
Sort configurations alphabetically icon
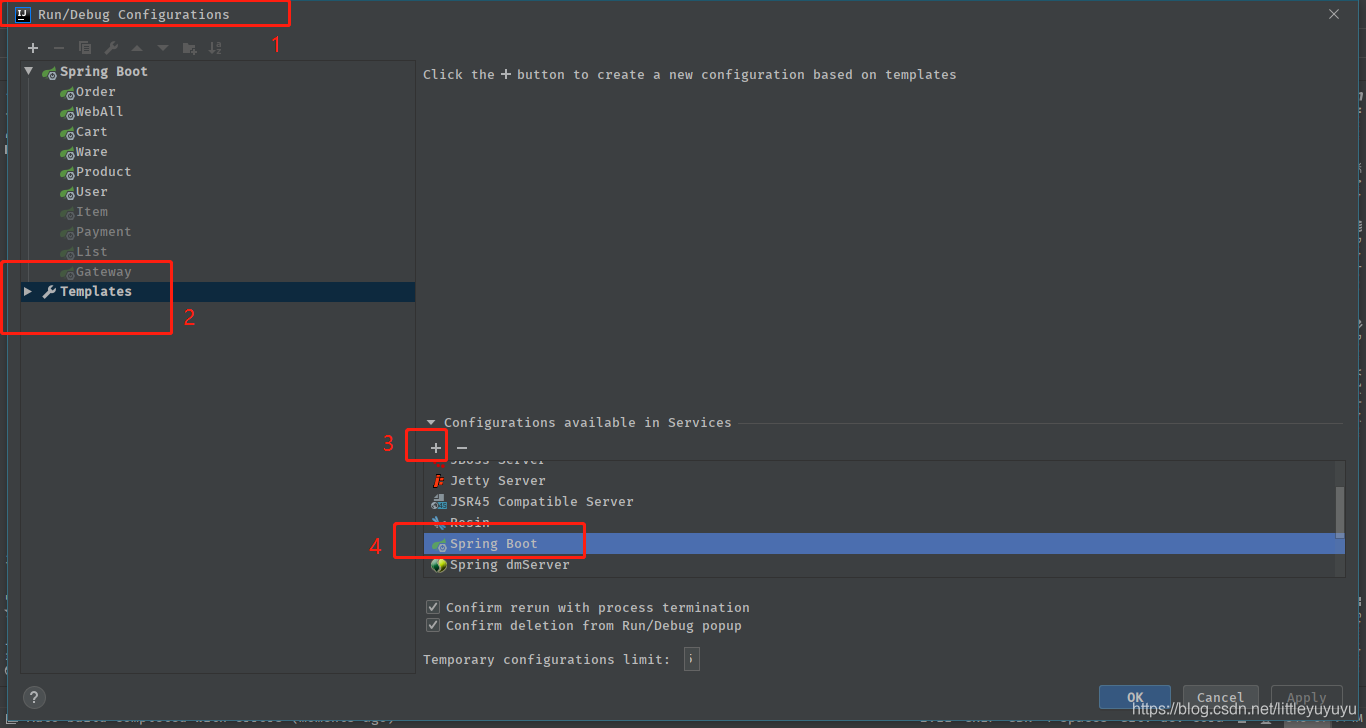pyautogui.click(x=215, y=48)
